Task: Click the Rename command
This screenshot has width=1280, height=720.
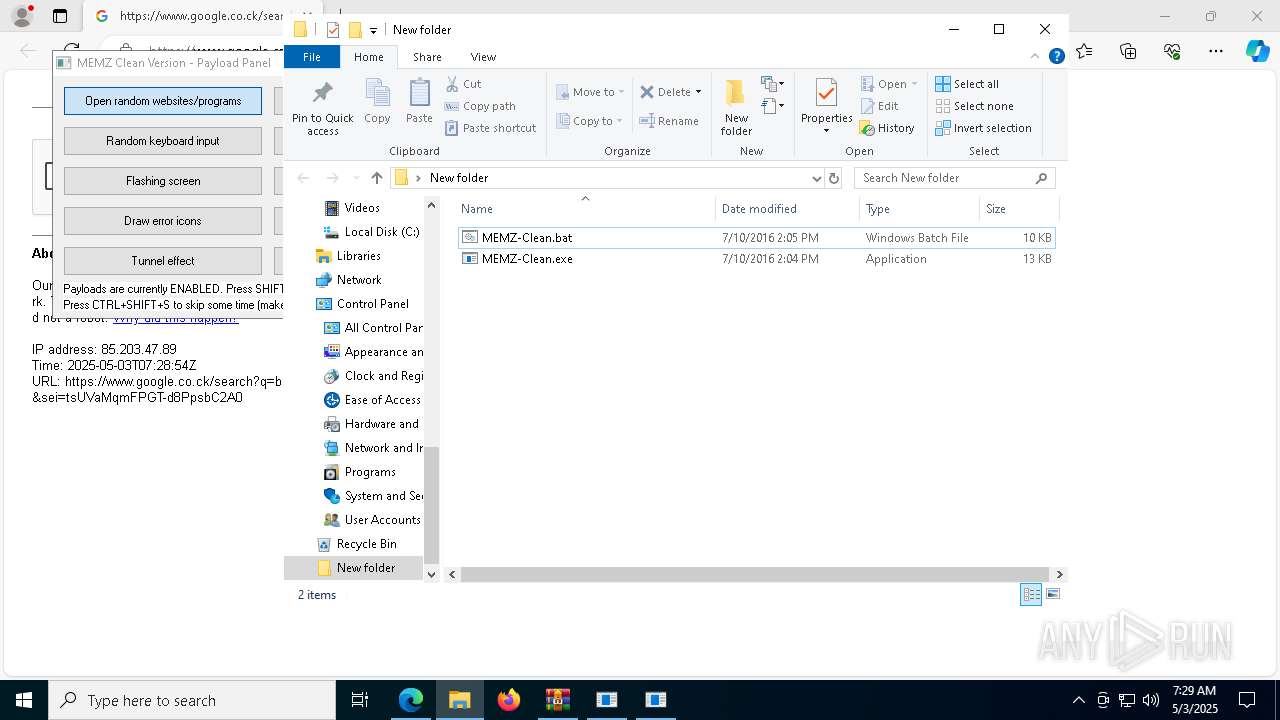Action: click(669, 121)
